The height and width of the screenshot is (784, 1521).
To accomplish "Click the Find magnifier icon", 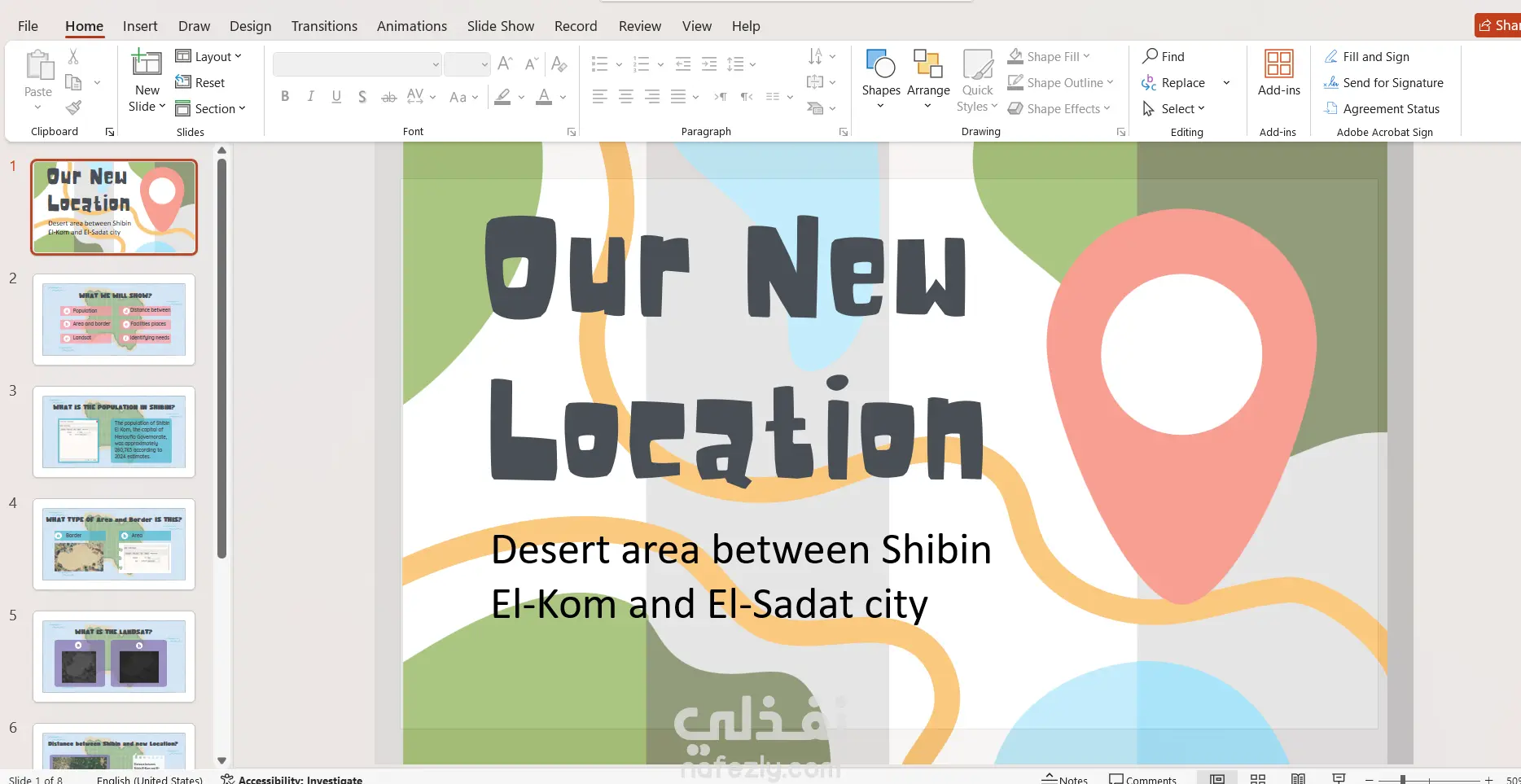I will point(1150,56).
